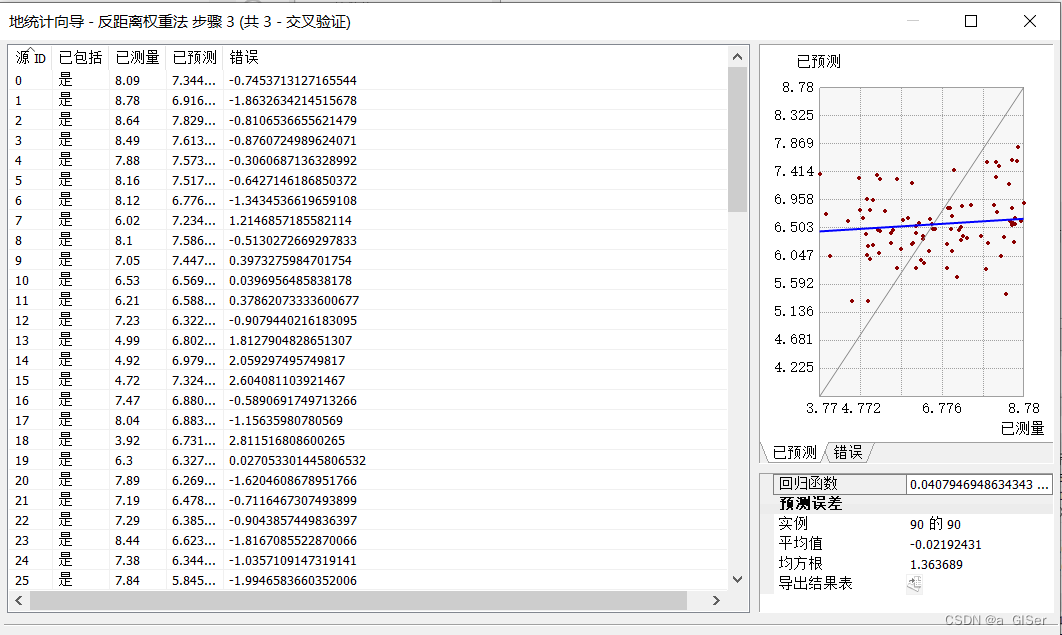Switch to the 已预测 tab

click(795, 452)
